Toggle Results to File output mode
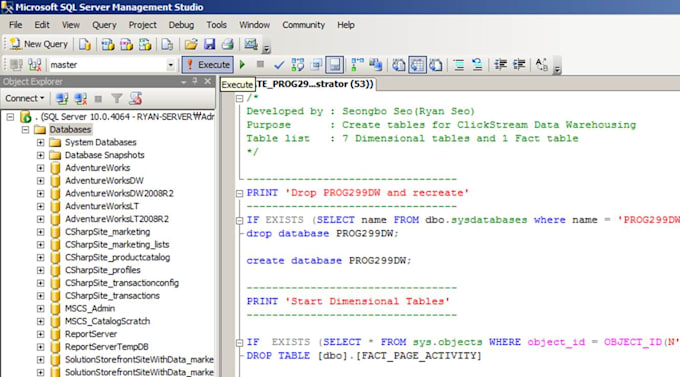Image resolution: width=680 pixels, height=377 pixels. (435, 65)
